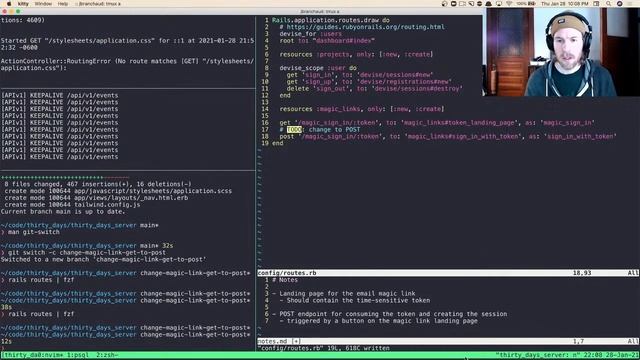Click 'Switched to a new branch' output line
The image size is (640, 360).
[x=104, y=259]
